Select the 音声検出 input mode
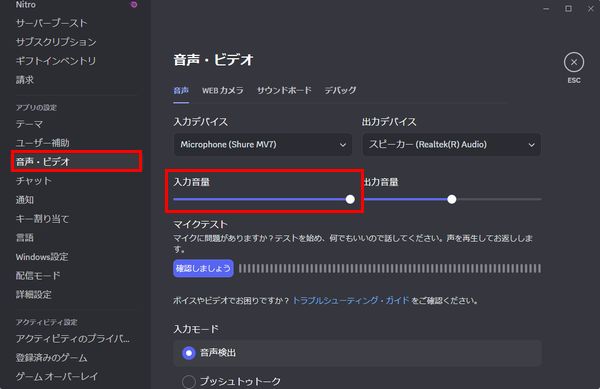Screen dimensions: 600x389 357,353
